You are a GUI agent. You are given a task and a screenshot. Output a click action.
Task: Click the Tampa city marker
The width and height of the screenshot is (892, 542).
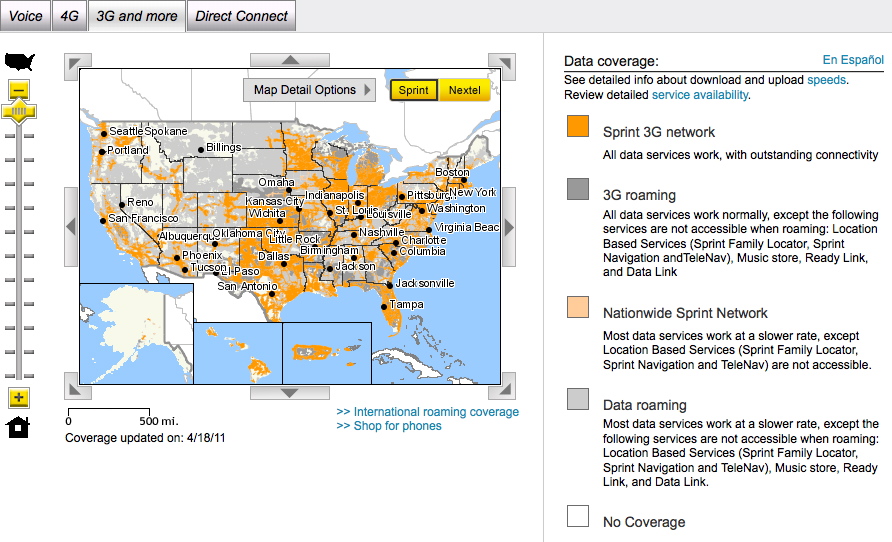[384, 307]
